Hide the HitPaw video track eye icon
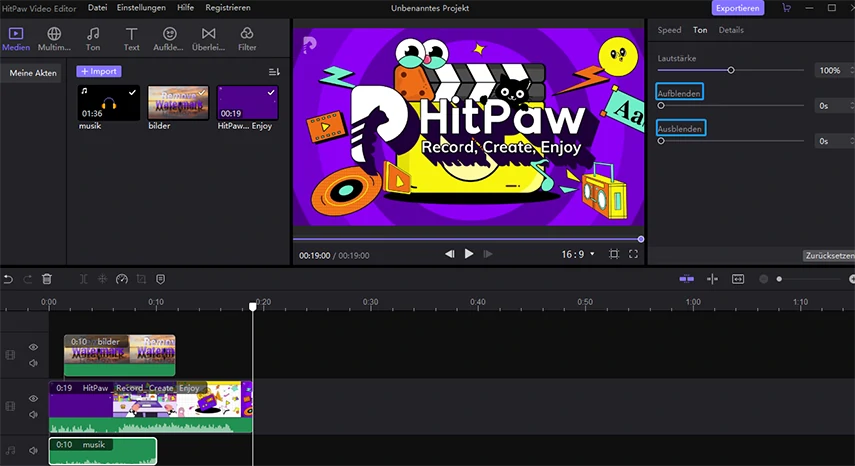 [x=33, y=398]
